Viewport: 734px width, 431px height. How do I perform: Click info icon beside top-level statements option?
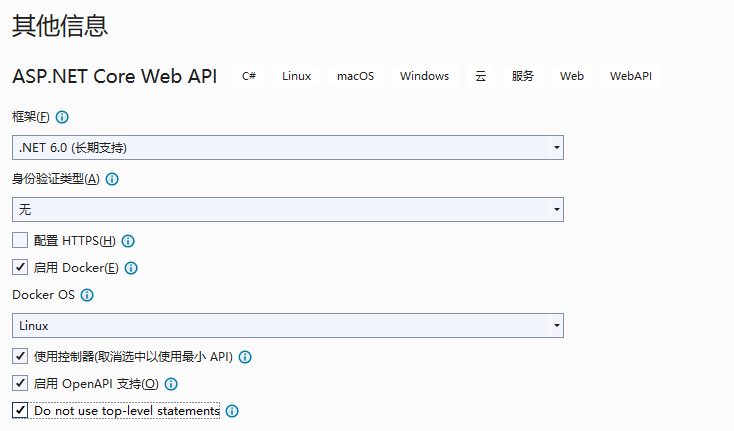tap(232, 411)
